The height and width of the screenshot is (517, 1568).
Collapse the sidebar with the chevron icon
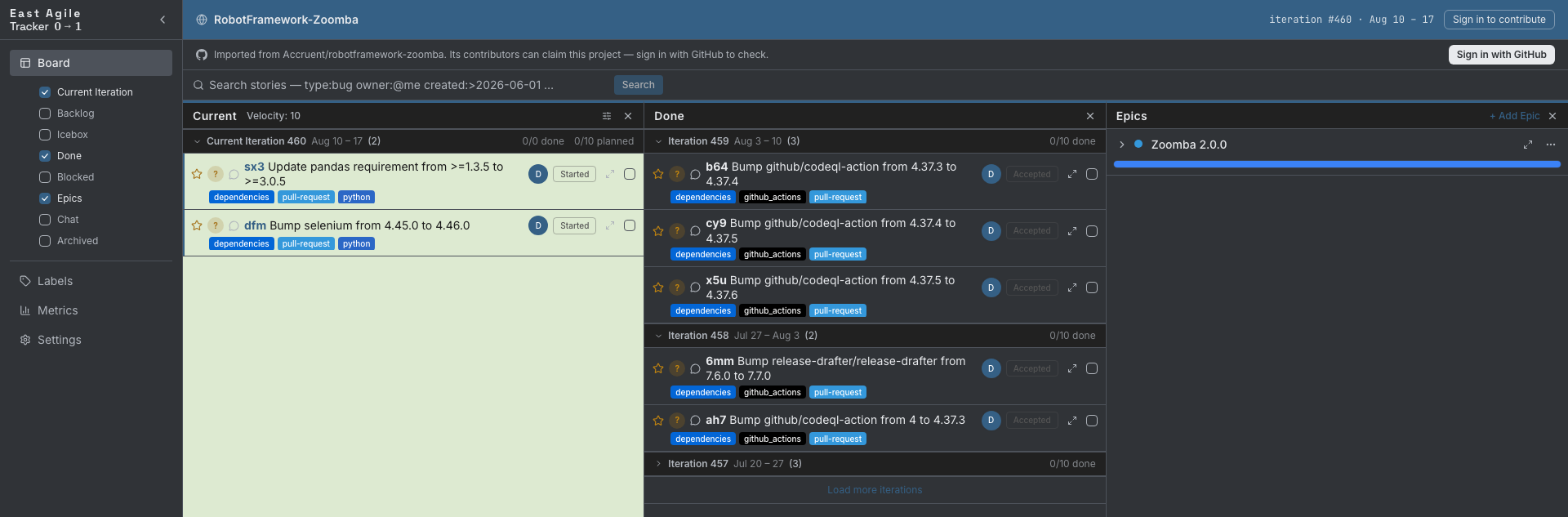point(163,20)
